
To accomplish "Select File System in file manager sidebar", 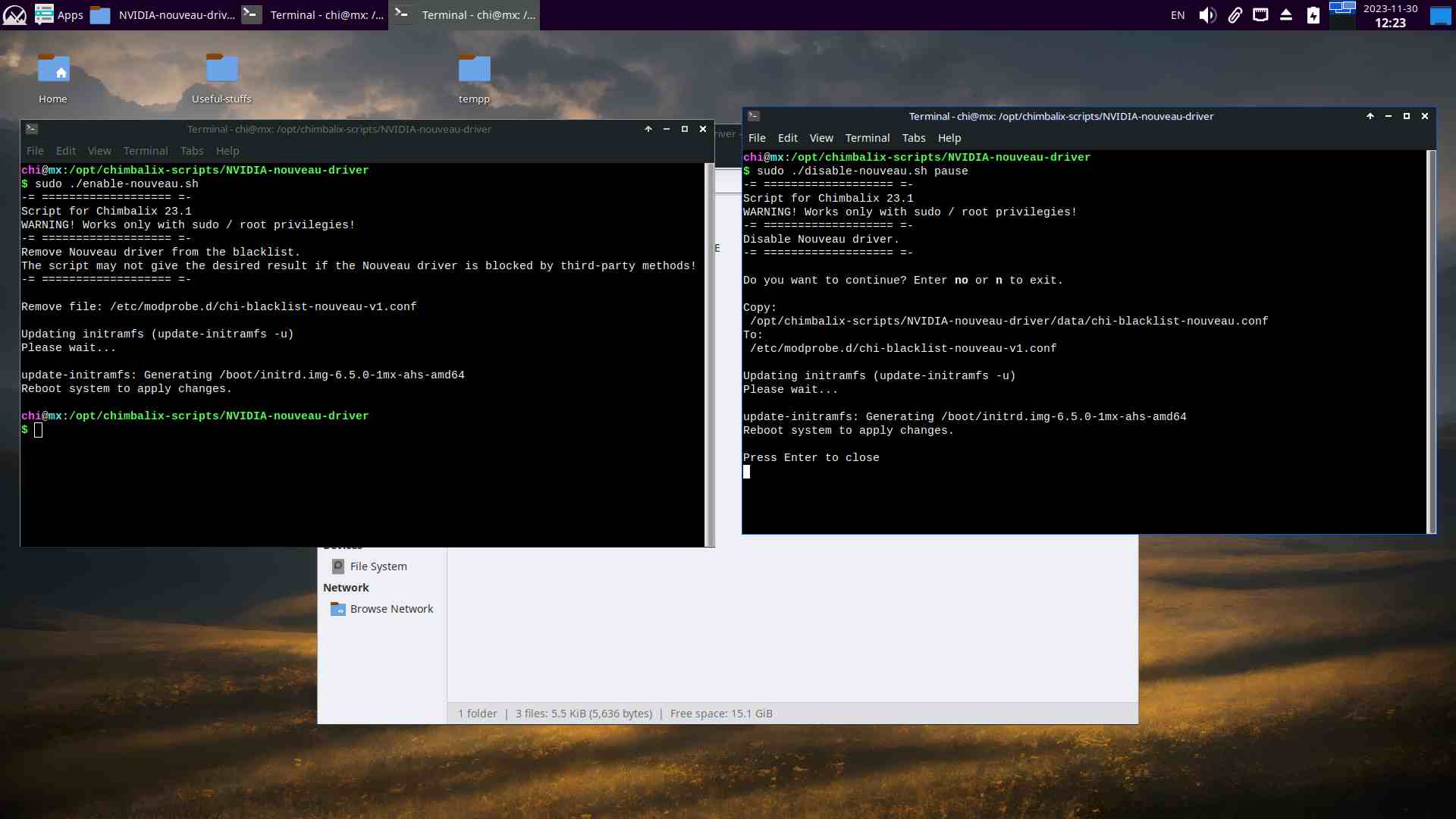I will pyautogui.click(x=378, y=566).
